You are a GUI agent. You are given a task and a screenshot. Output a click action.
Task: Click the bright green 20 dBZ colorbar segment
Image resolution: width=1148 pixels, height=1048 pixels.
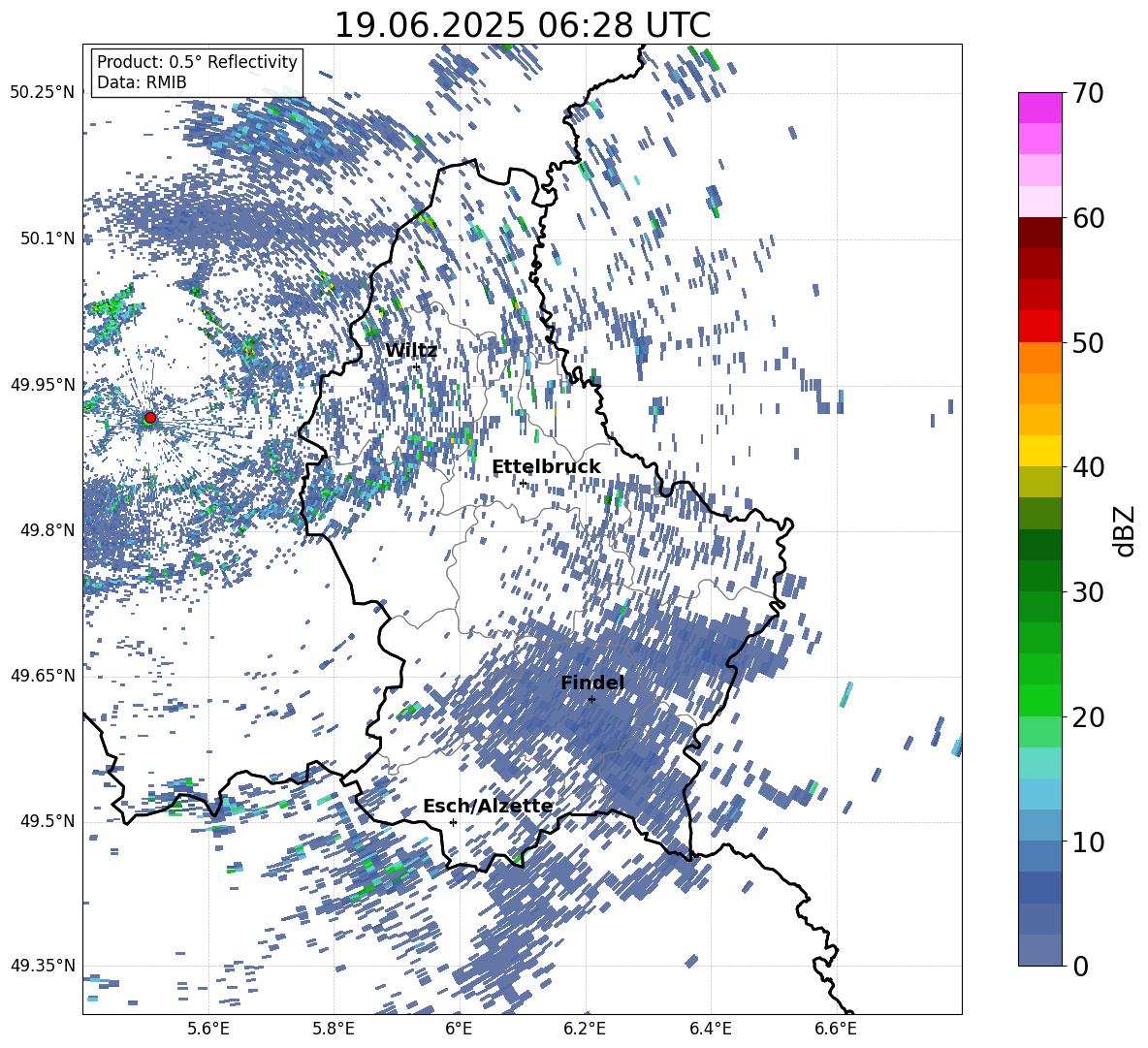1039,700
